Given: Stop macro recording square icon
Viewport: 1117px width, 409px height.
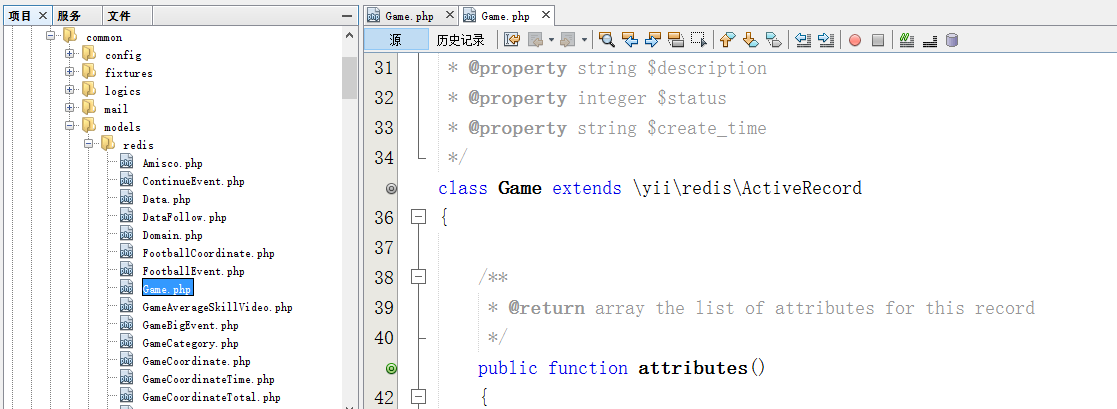Looking at the screenshot, I should [x=878, y=41].
